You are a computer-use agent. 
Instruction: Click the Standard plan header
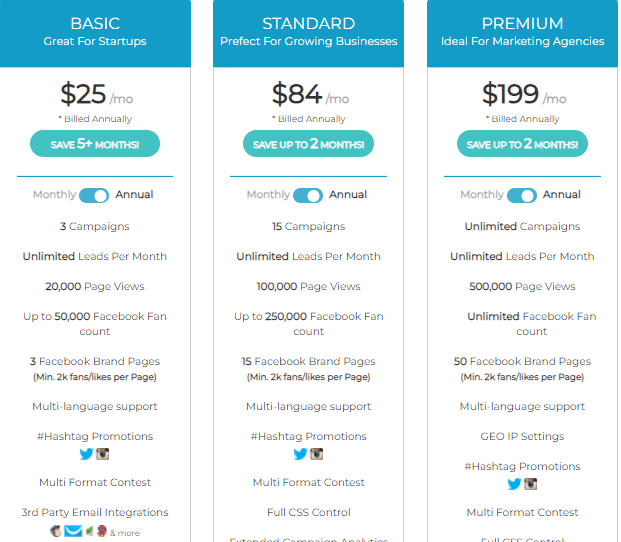point(309,33)
